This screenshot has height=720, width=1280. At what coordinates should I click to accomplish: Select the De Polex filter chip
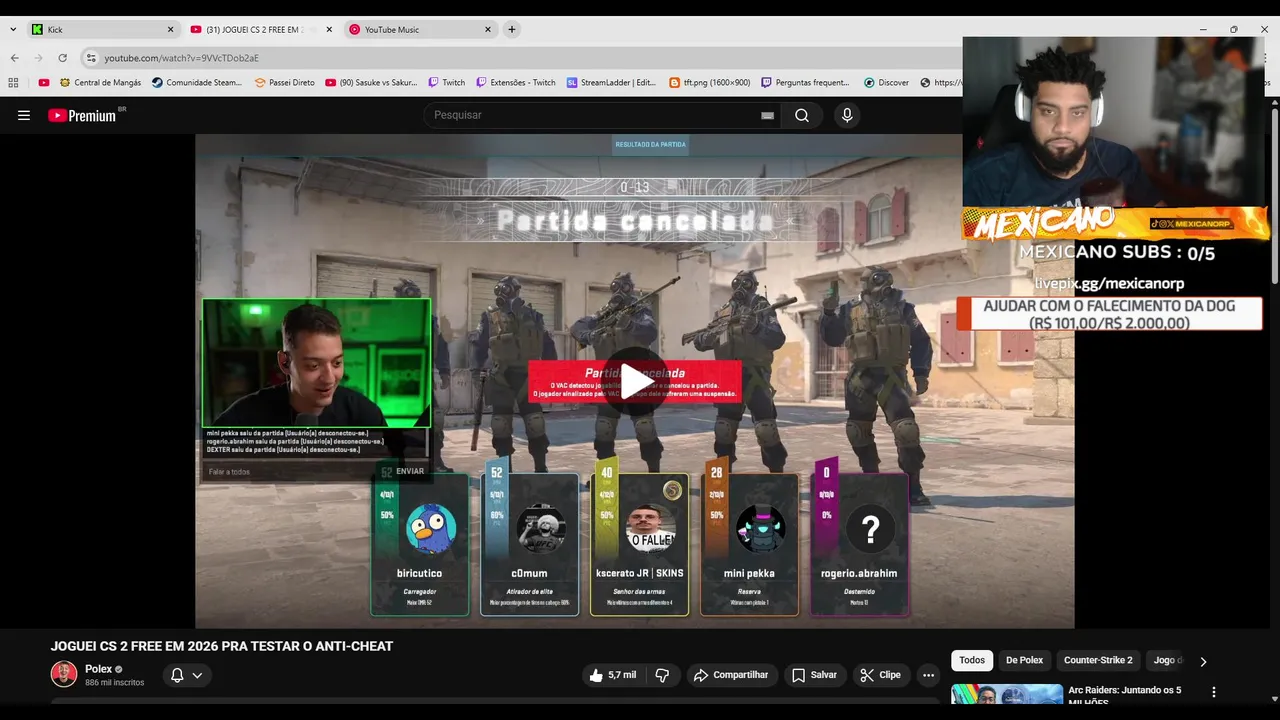tap(1024, 660)
